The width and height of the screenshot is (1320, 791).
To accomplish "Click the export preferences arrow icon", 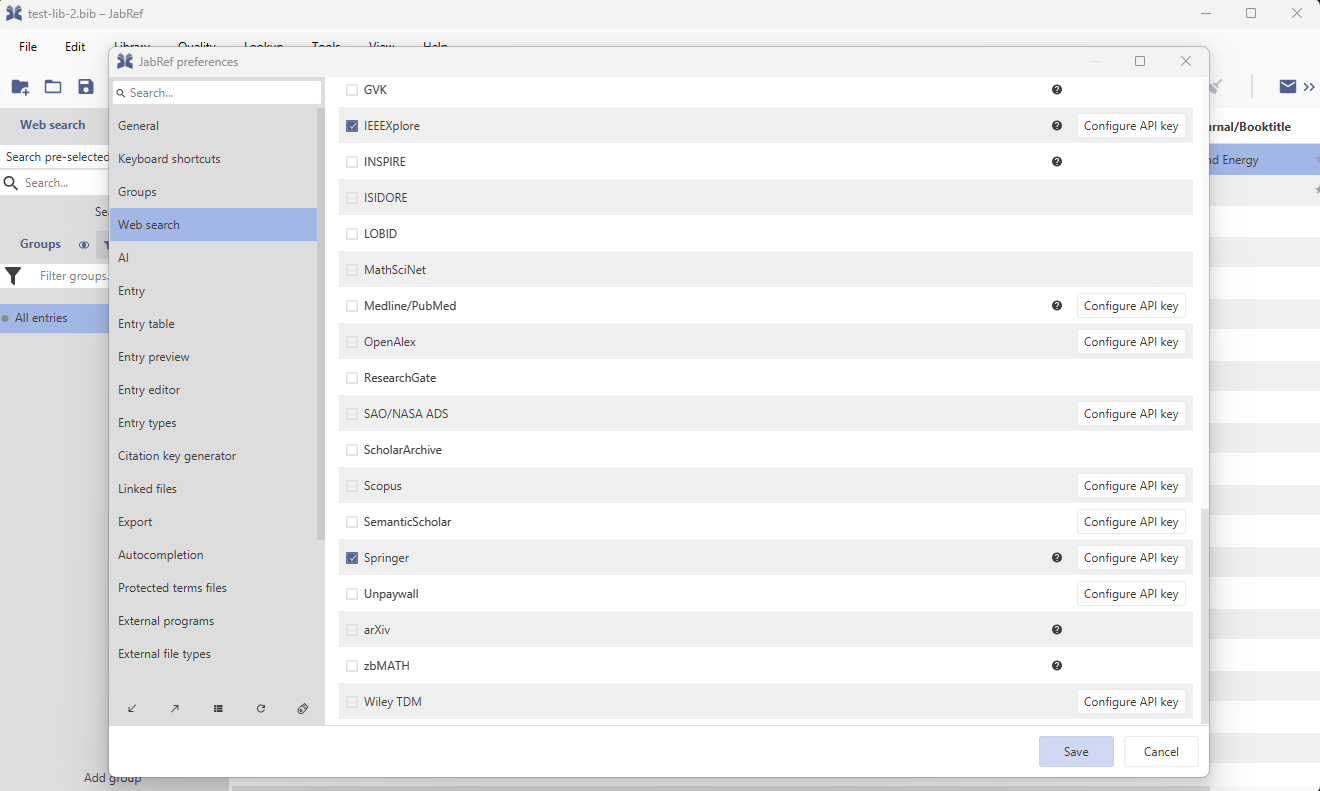I will pos(175,708).
